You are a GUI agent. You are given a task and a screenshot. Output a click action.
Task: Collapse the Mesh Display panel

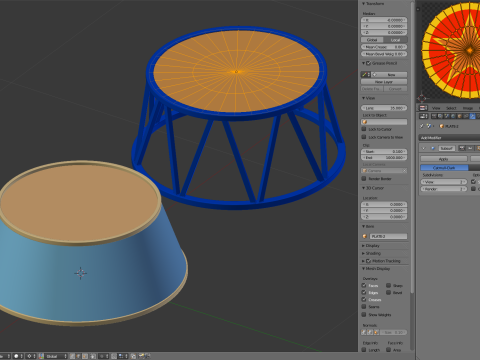click(364, 269)
